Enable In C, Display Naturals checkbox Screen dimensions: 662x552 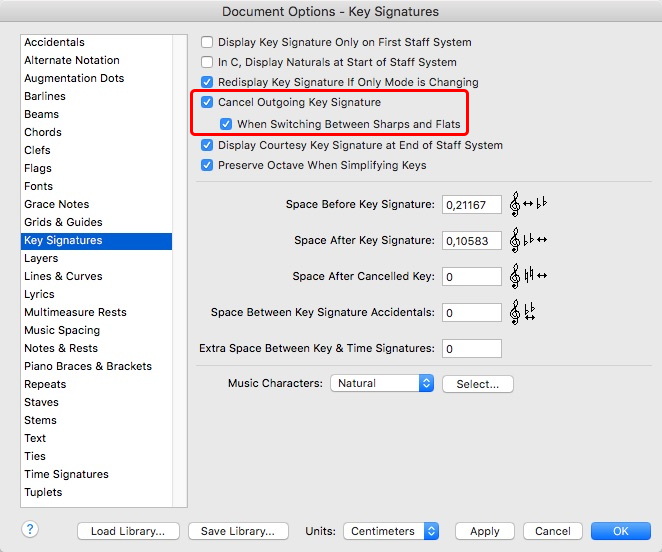(207, 62)
